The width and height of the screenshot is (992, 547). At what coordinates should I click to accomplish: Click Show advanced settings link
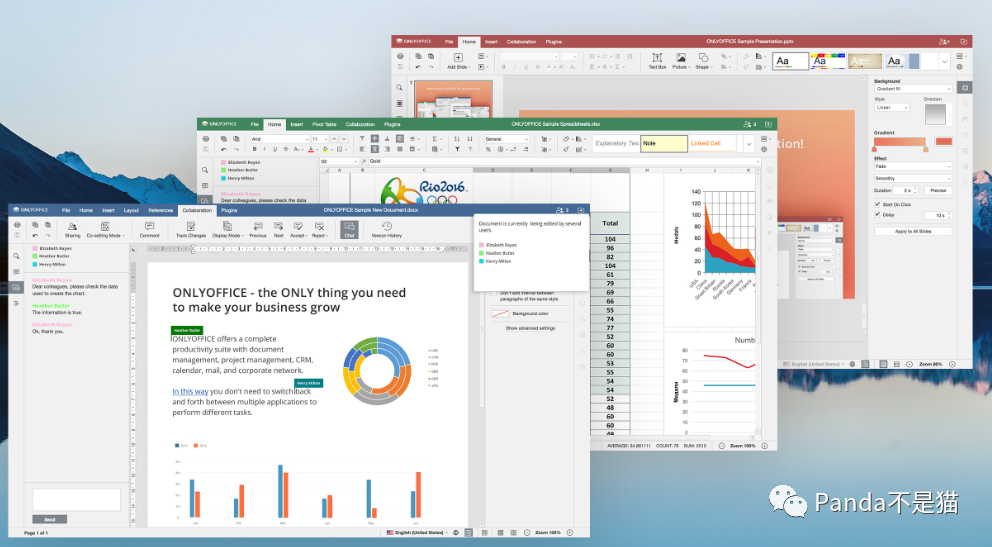click(x=530, y=328)
